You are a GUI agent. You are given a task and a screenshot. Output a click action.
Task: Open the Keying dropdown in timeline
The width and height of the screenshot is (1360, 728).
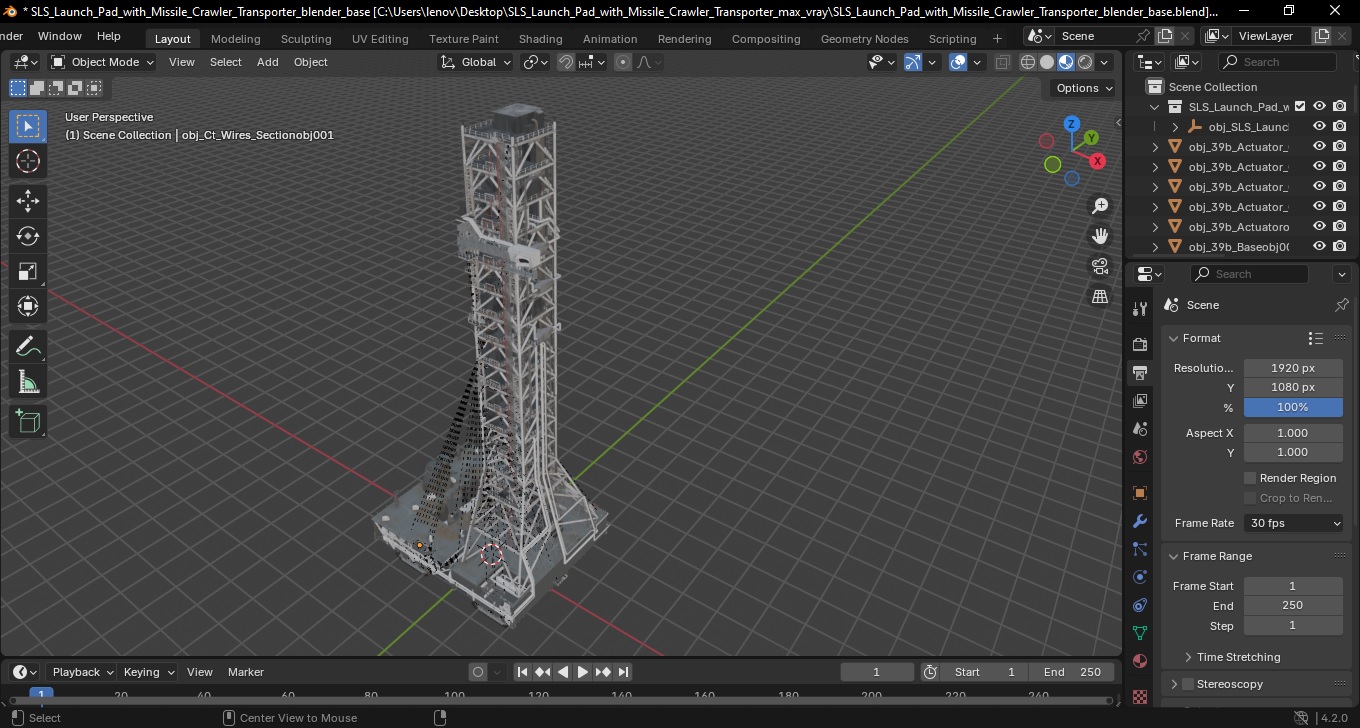[x=148, y=672]
